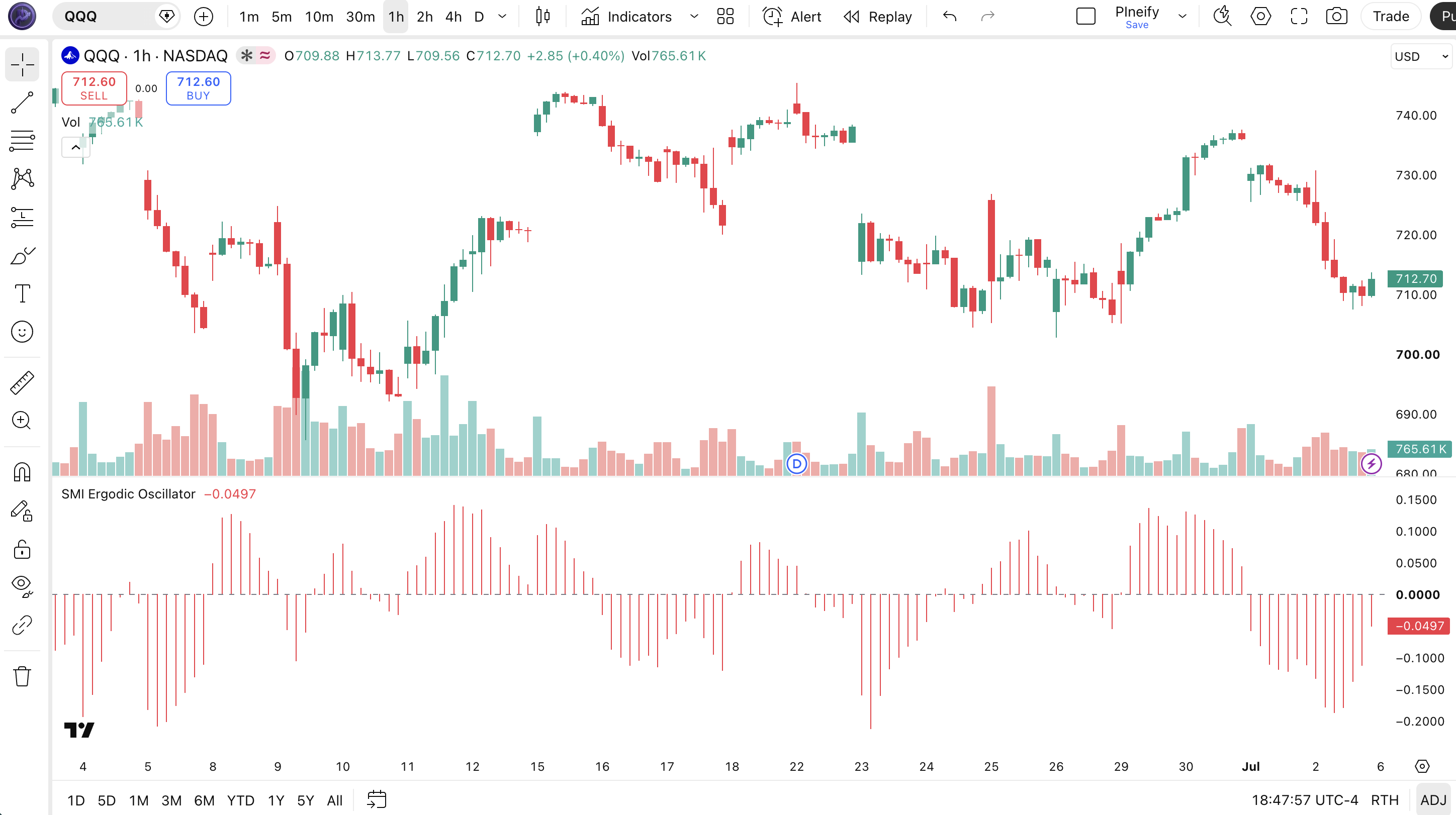Image resolution: width=1456 pixels, height=815 pixels.
Task: Click the QQQ · 1h · NASDAQ title
Action: tap(155, 56)
